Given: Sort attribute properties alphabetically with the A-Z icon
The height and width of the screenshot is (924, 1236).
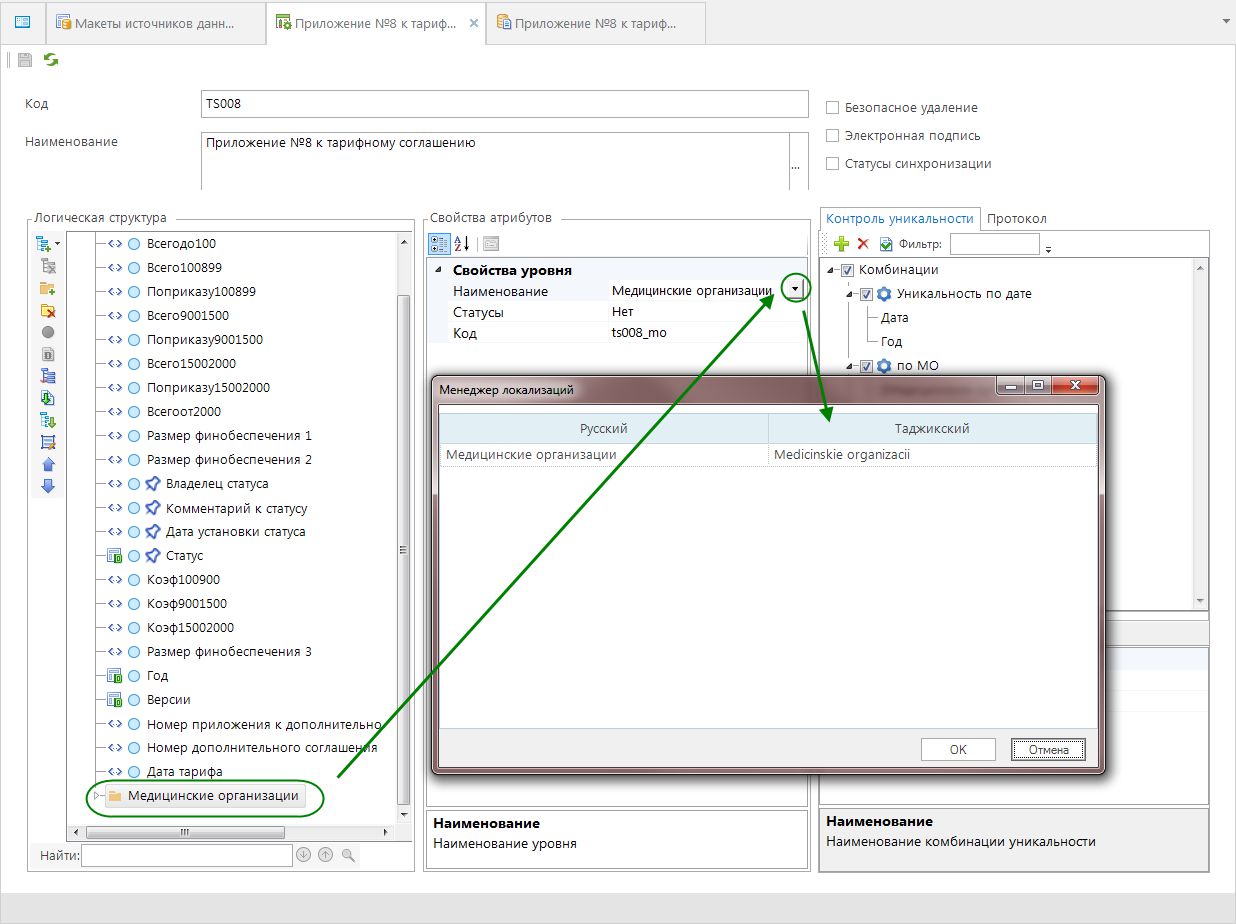Looking at the screenshot, I should [x=462, y=243].
